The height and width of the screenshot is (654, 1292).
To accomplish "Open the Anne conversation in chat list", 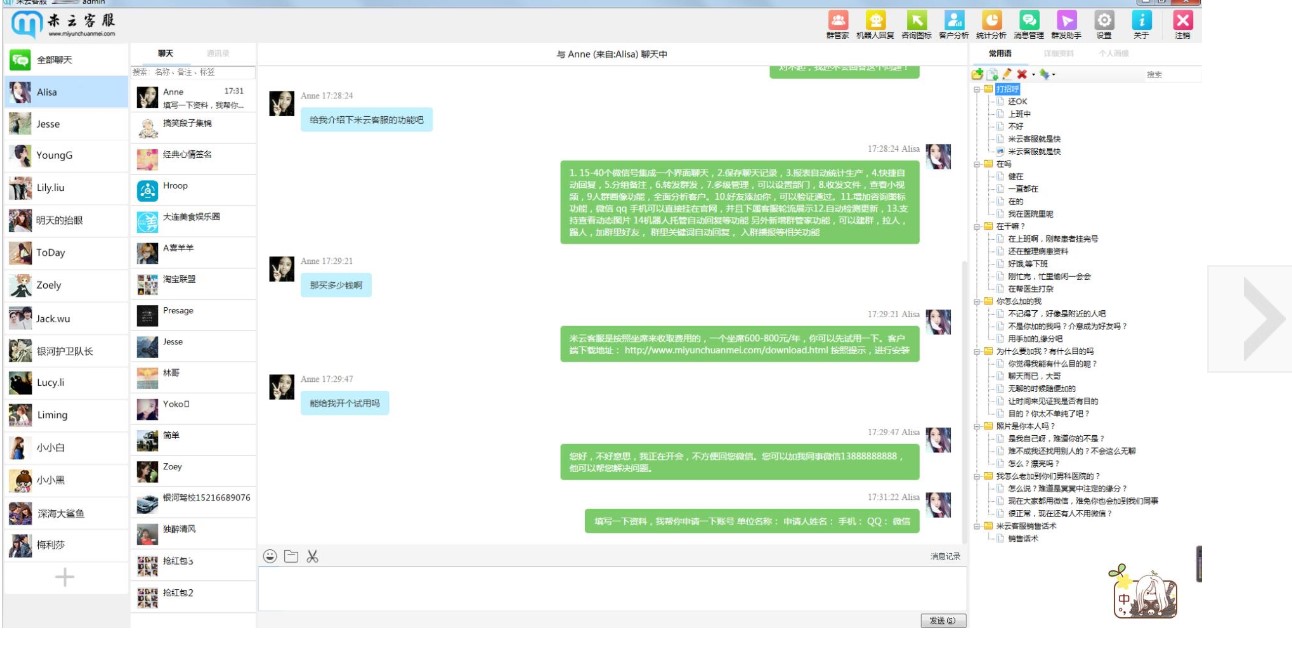I will 193,97.
